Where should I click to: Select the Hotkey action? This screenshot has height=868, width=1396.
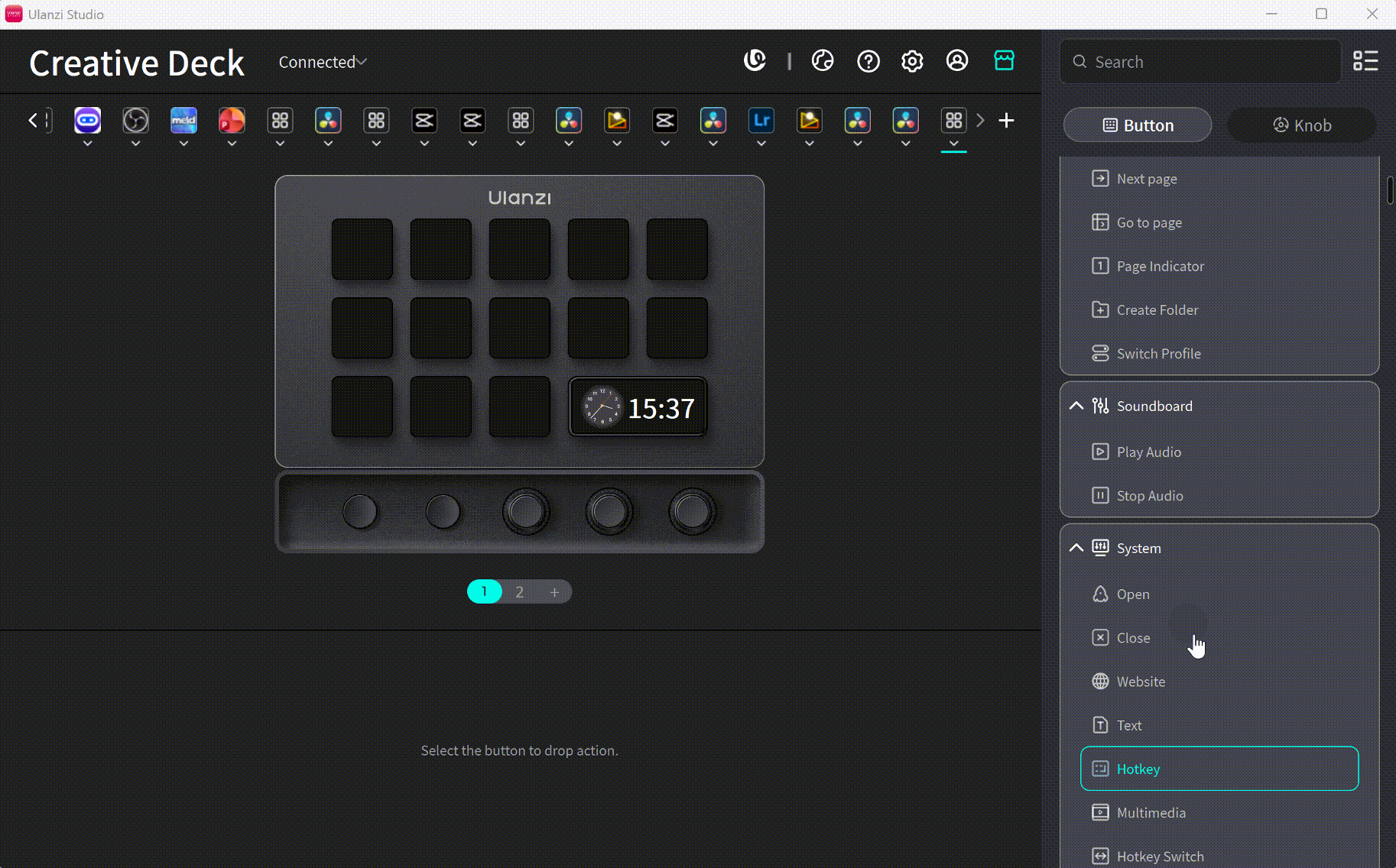pyautogui.click(x=1219, y=769)
